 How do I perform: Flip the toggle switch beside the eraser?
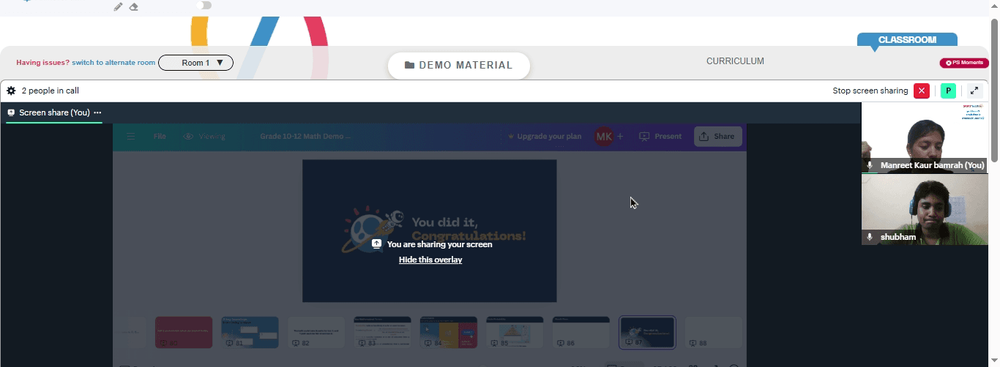tap(203, 5)
